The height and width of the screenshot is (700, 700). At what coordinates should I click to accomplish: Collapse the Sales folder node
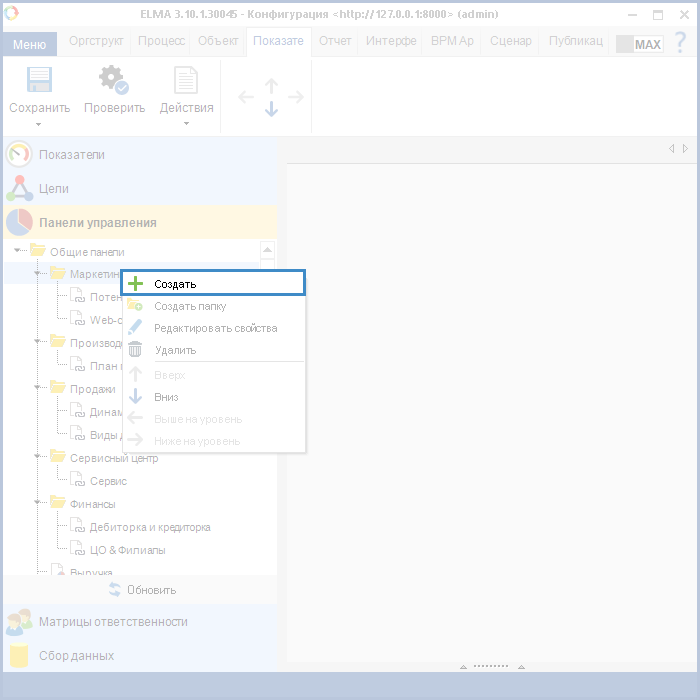[x=37, y=388]
